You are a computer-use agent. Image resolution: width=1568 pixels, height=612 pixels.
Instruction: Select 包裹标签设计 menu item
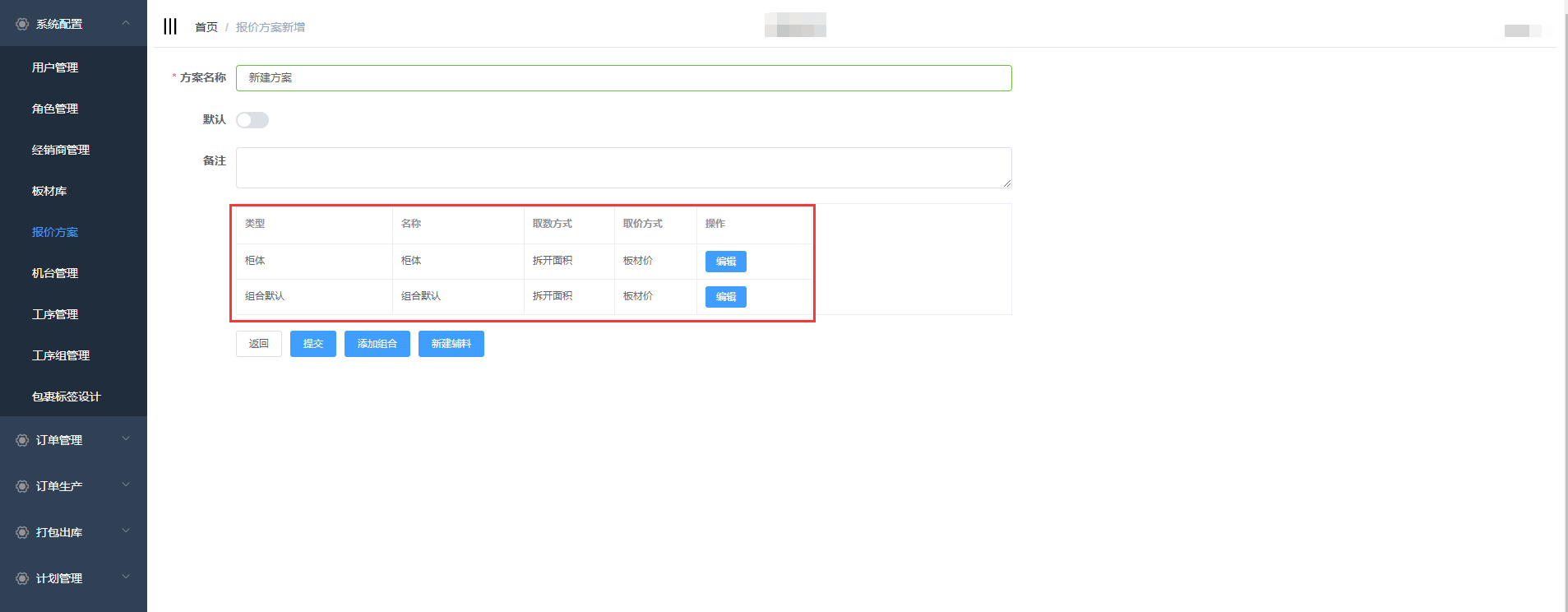(x=66, y=396)
